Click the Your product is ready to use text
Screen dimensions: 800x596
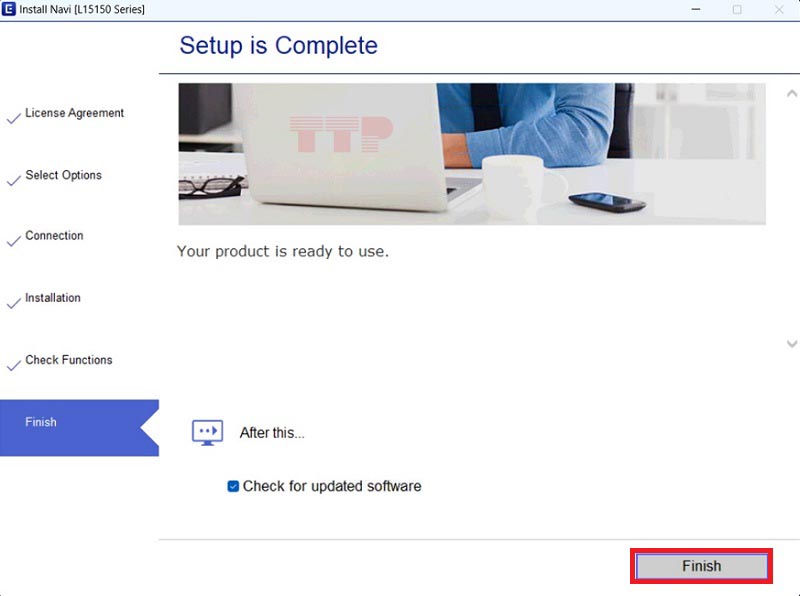coord(283,251)
